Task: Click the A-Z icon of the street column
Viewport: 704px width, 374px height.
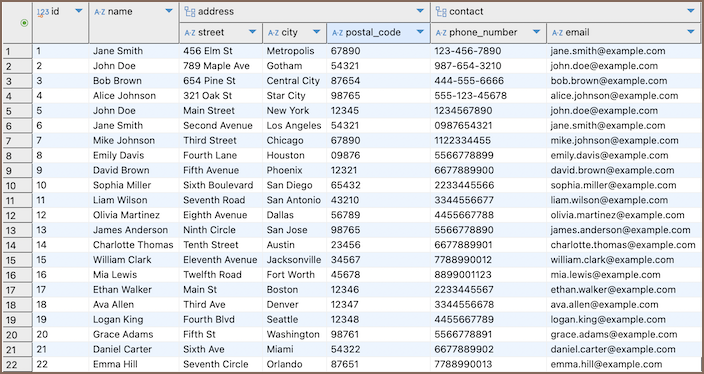Action: coord(190,32)
